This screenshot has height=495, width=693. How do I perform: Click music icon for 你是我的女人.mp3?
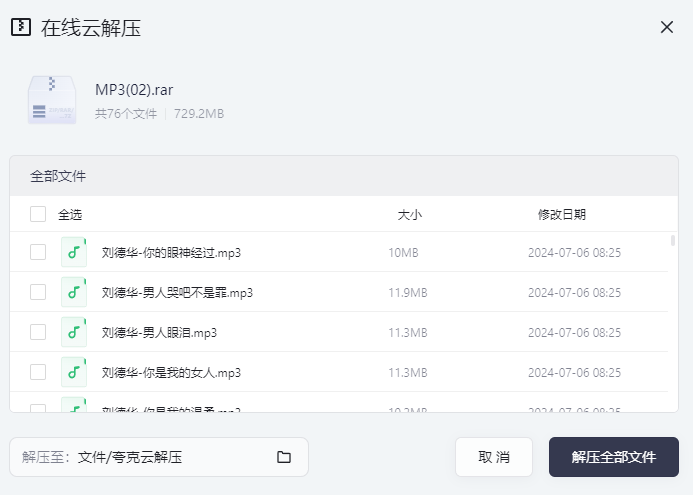click(x=74, y=372)
